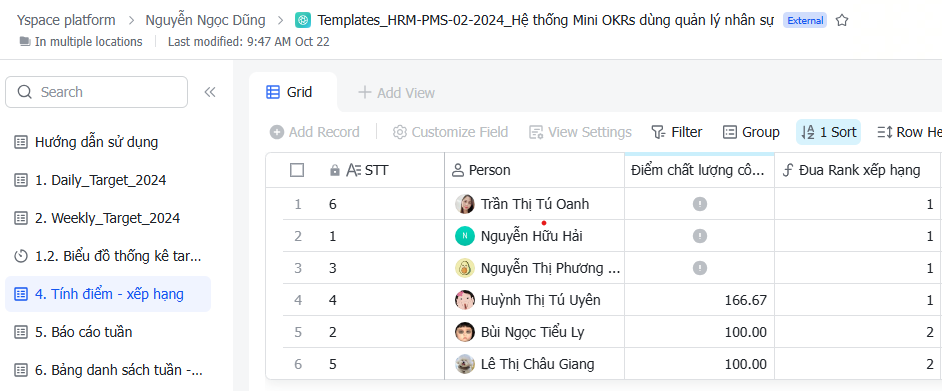
Task: Select Lê Thị Châu Giang's 100.00 score
Action: click(x=699, y=364)
